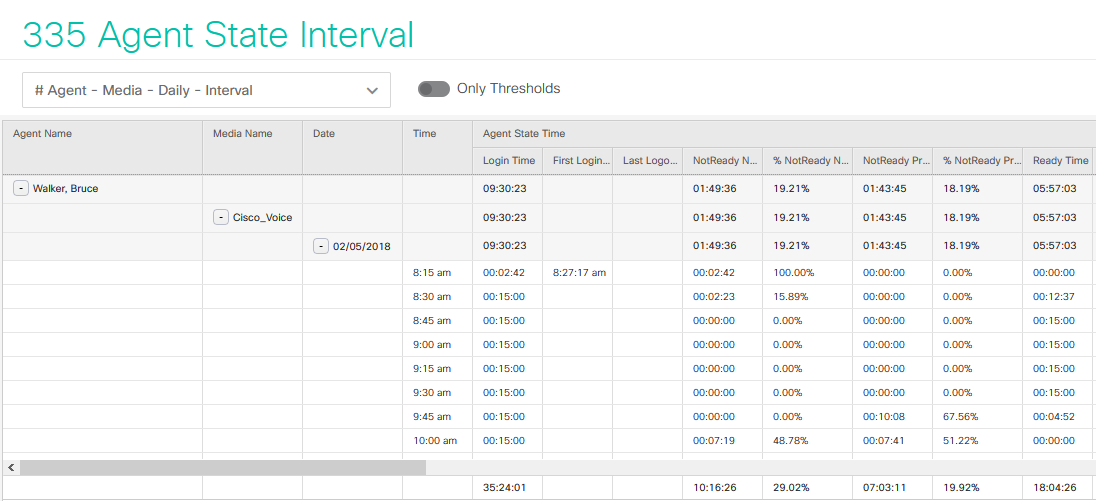The width and height of the screenshot is (1096, 503).
Task: Click the Ready Time column header
Action: click(1059, 161)
